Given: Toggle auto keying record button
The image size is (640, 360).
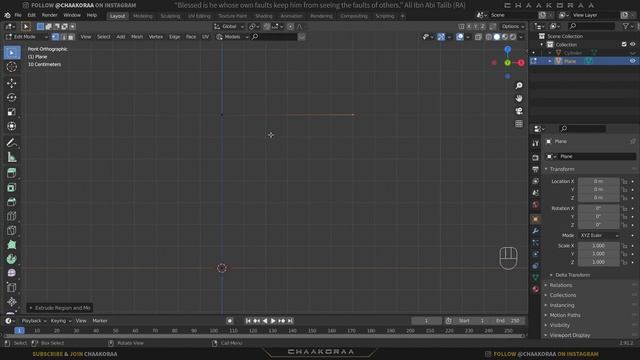Looking at the screenshot, I should [x=230, y=321].
